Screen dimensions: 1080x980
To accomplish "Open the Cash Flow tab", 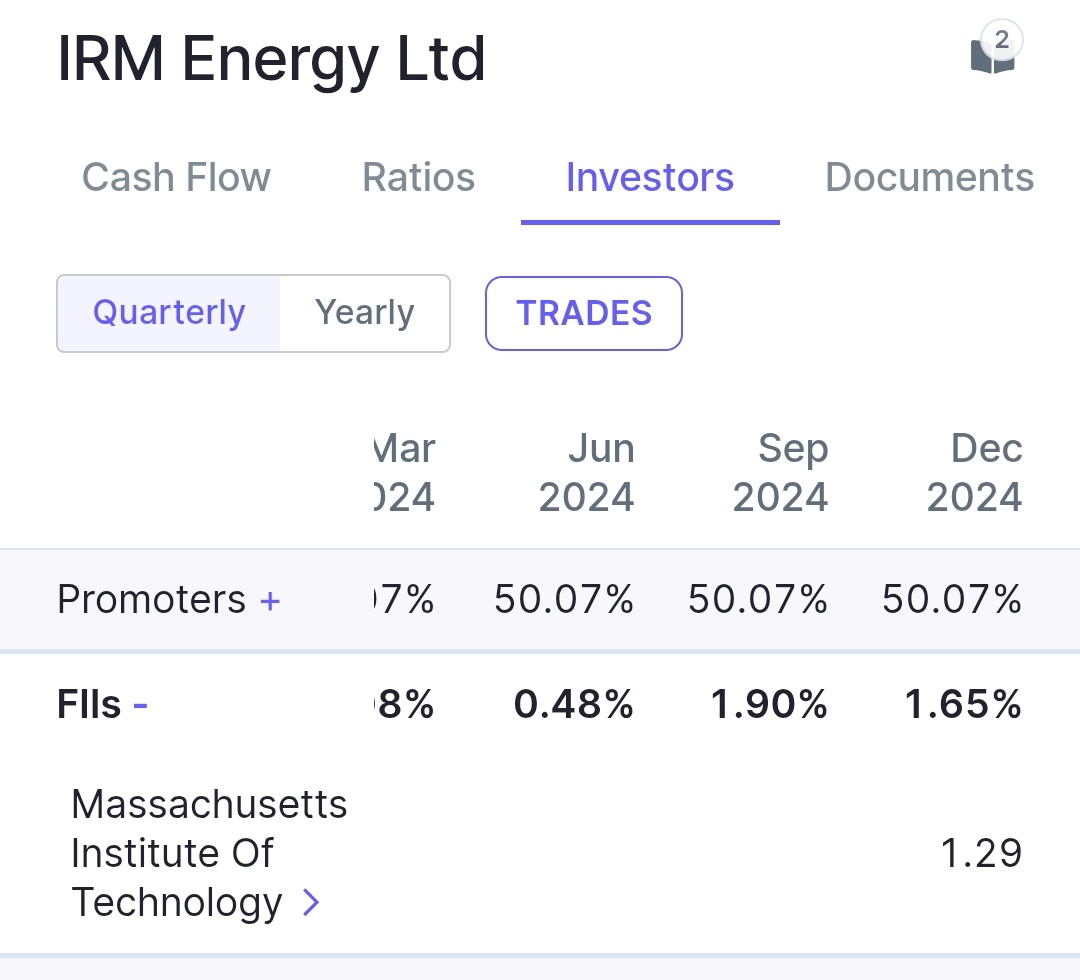I will (x=176, y=178).
